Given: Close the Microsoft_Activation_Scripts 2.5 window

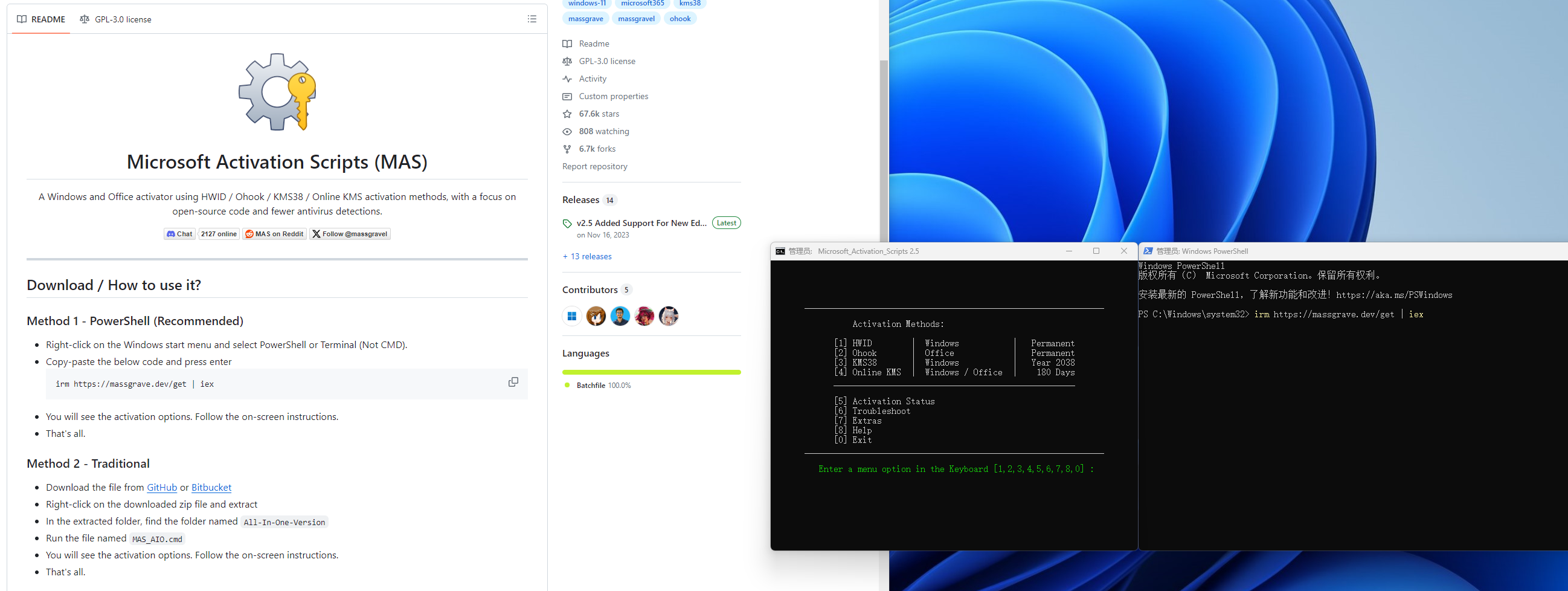Looking at the screenshot, I should point(1123,251).
